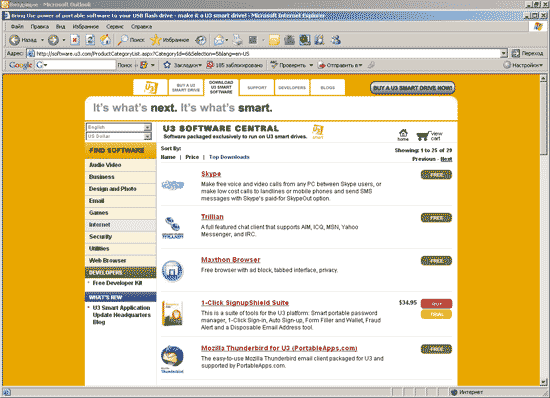Click the vertical page scrollbar

point(543,230)
